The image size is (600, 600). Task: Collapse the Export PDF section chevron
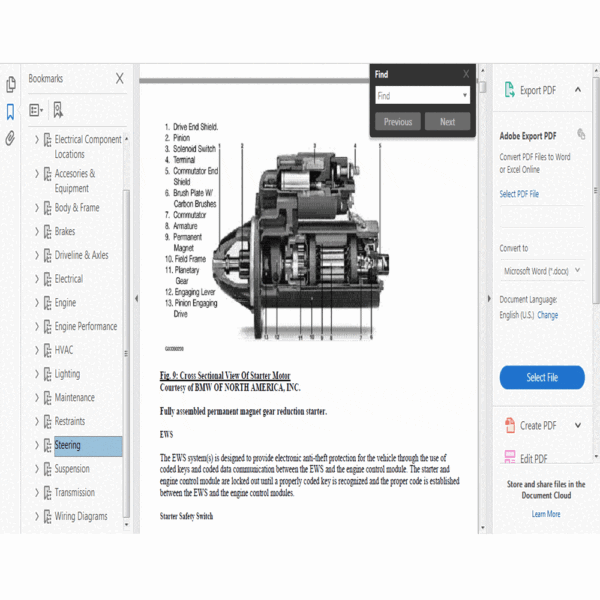point(578,90)
